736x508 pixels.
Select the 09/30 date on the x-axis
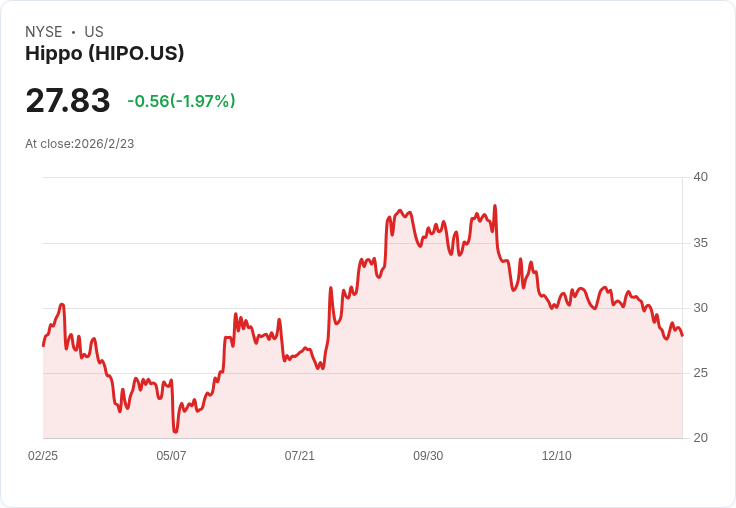pos(428,456)
